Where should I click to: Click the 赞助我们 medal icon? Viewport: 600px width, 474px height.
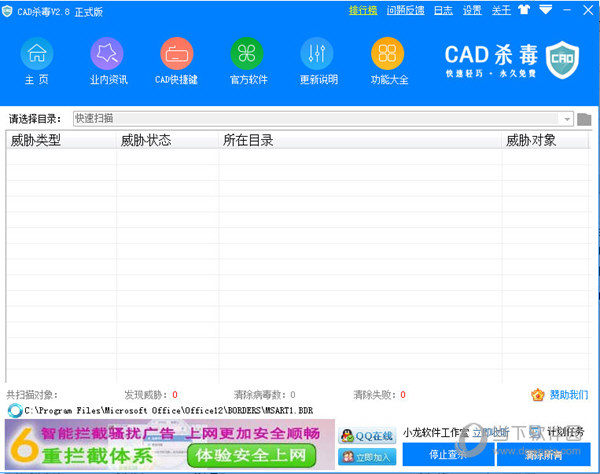tap(538, 395)
